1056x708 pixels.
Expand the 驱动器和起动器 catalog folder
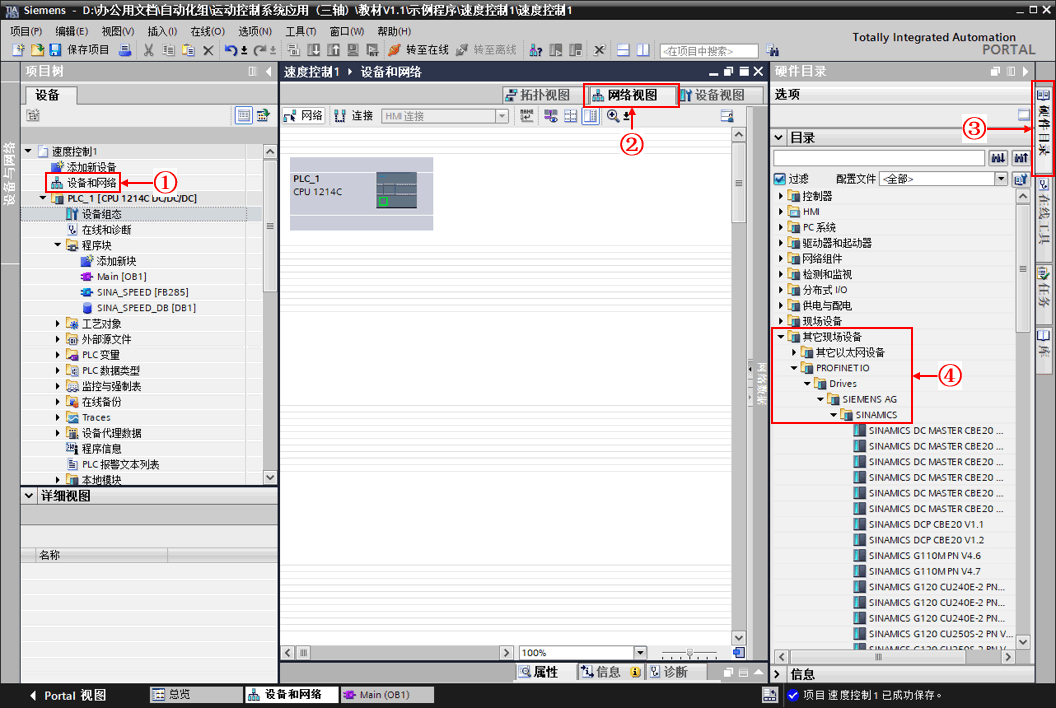tap(781, 243)
